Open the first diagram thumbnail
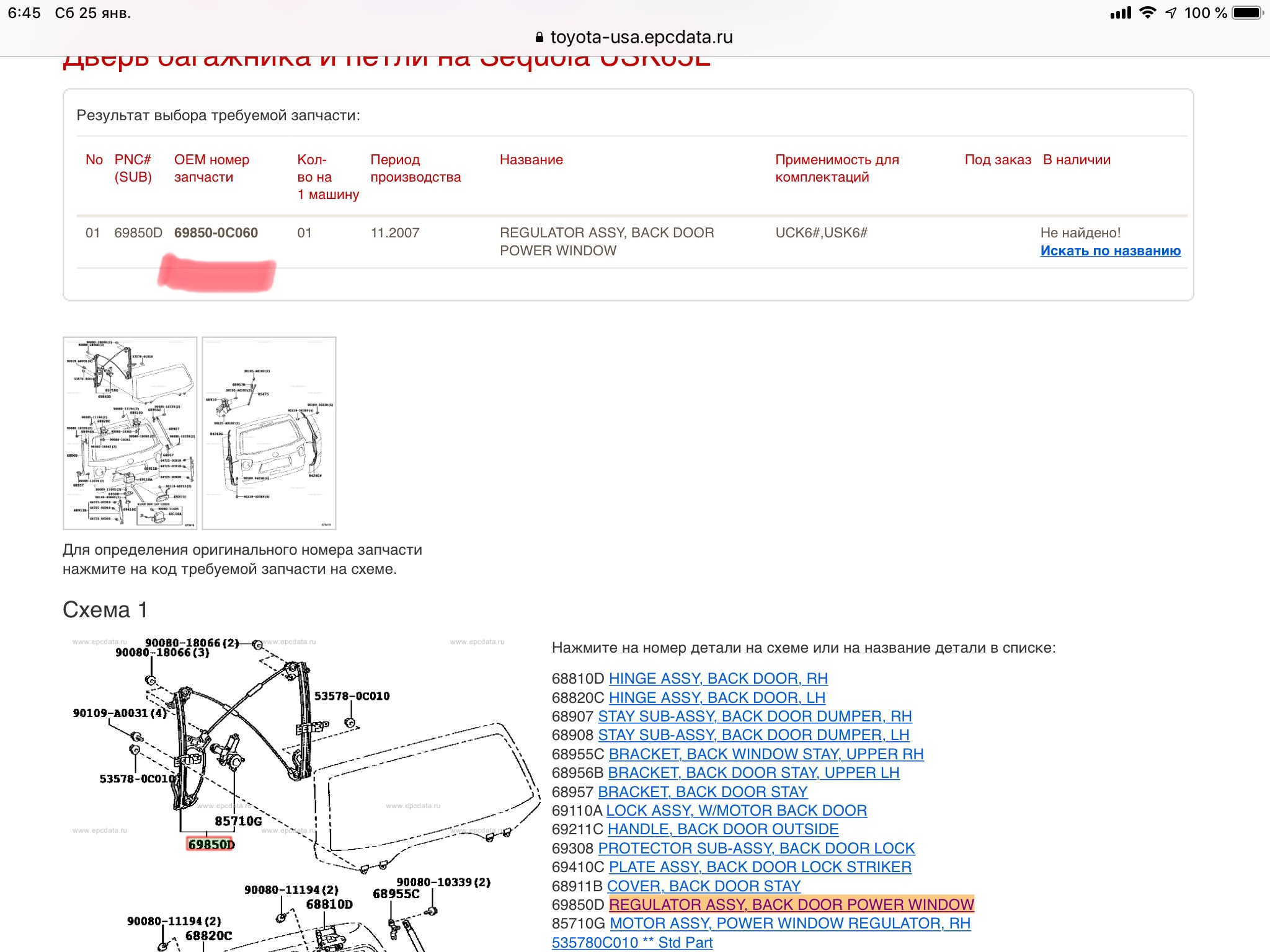The width and height of the screenshot is (1270, 952). coord(130,433)
